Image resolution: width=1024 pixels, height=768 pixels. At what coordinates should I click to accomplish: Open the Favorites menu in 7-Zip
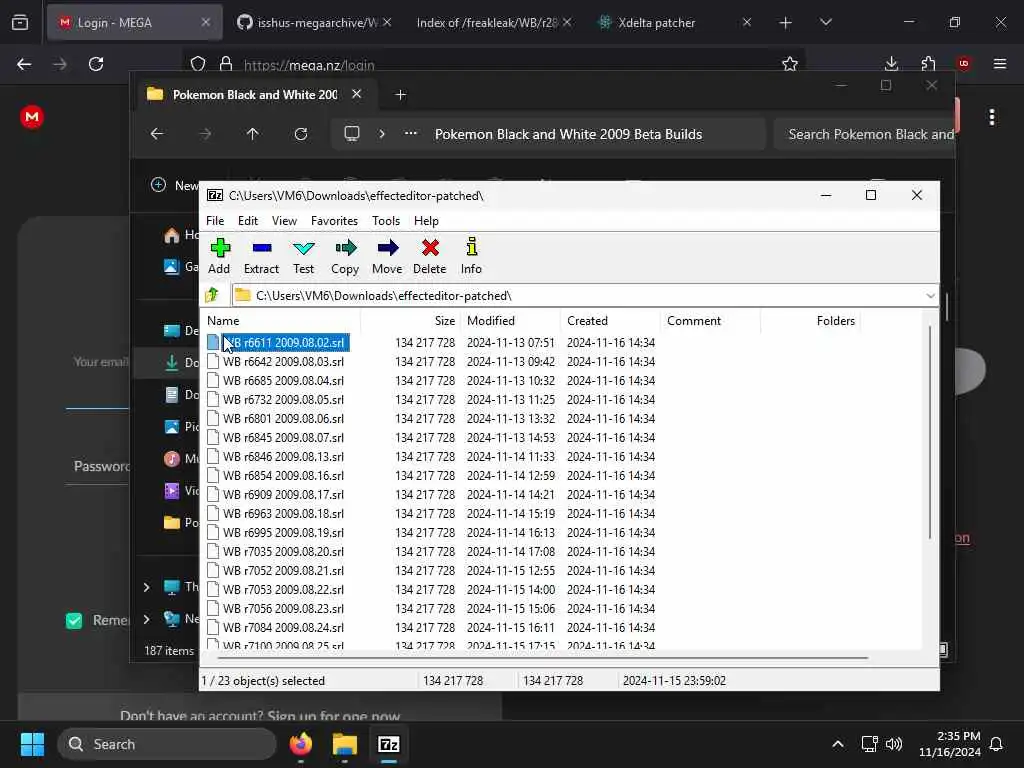click(x=334, y=221)
